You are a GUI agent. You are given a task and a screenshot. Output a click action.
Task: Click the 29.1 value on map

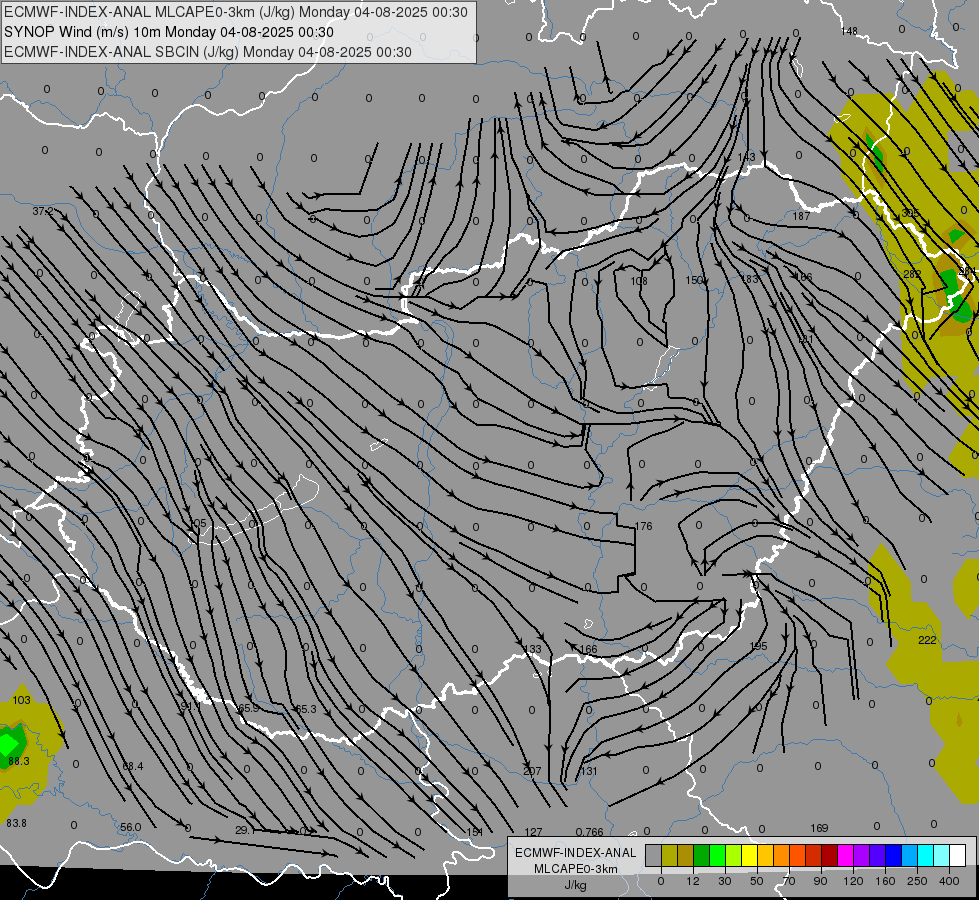click(x=245, y=830)
